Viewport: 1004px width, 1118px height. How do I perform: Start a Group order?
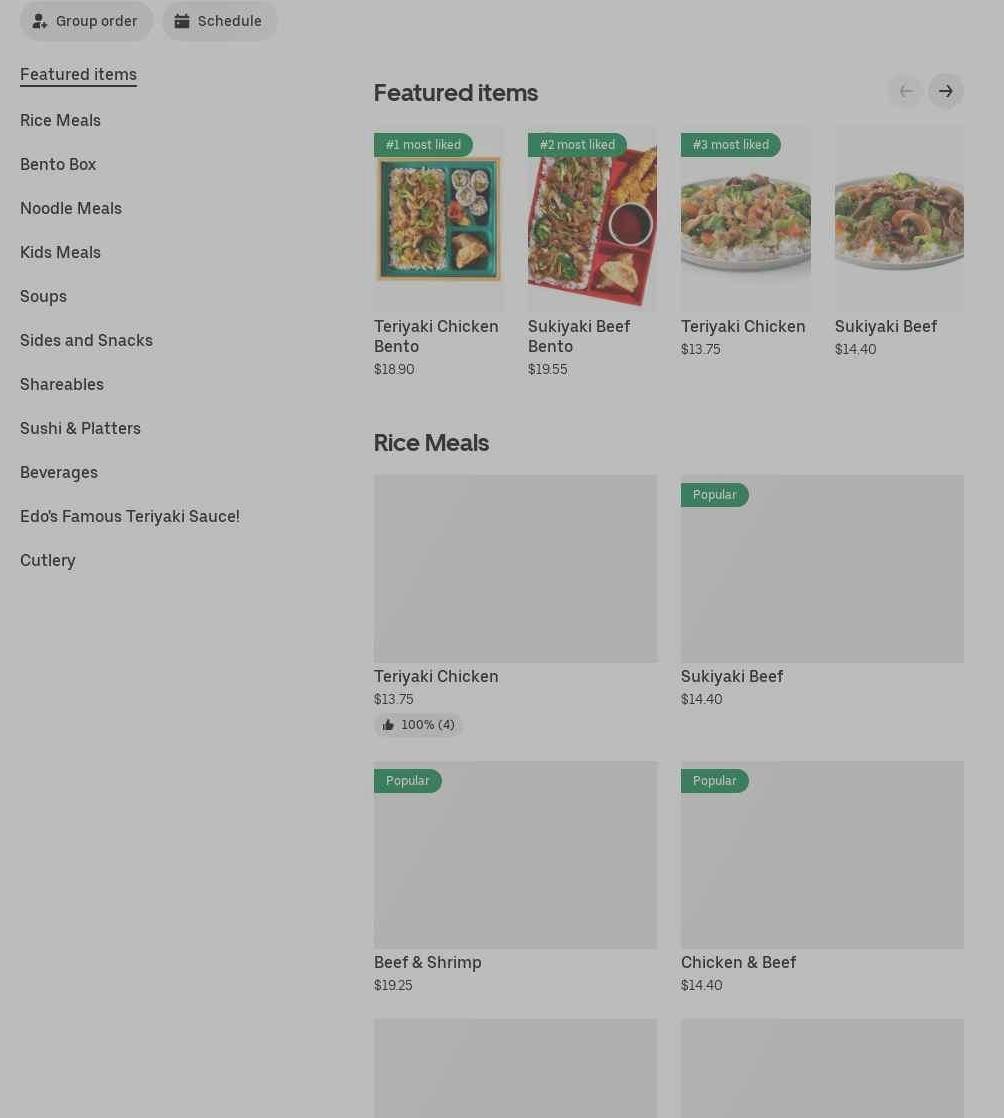coord(86,21)
